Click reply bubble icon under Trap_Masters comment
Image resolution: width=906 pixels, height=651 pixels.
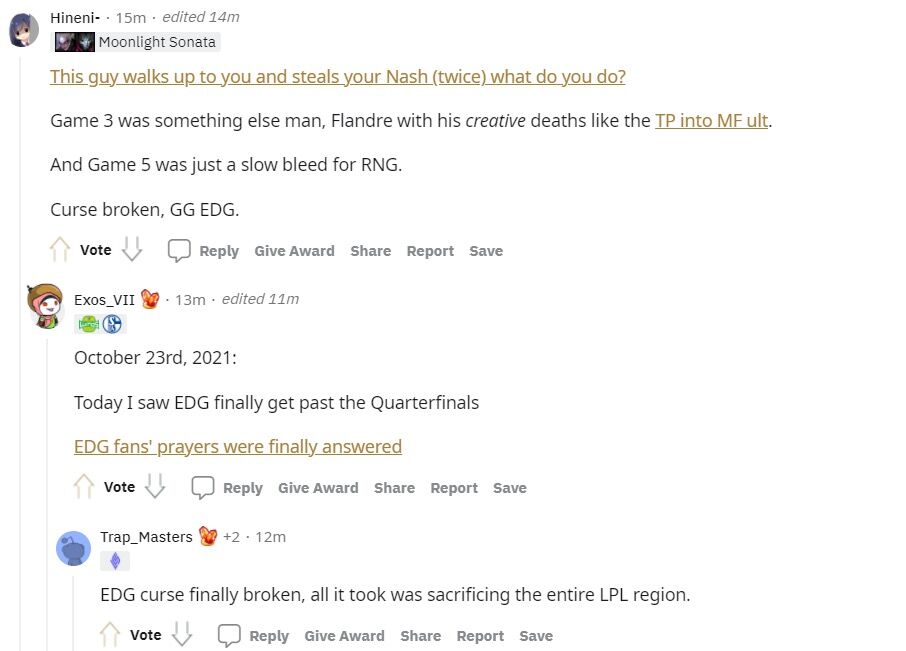click(229, 635)
